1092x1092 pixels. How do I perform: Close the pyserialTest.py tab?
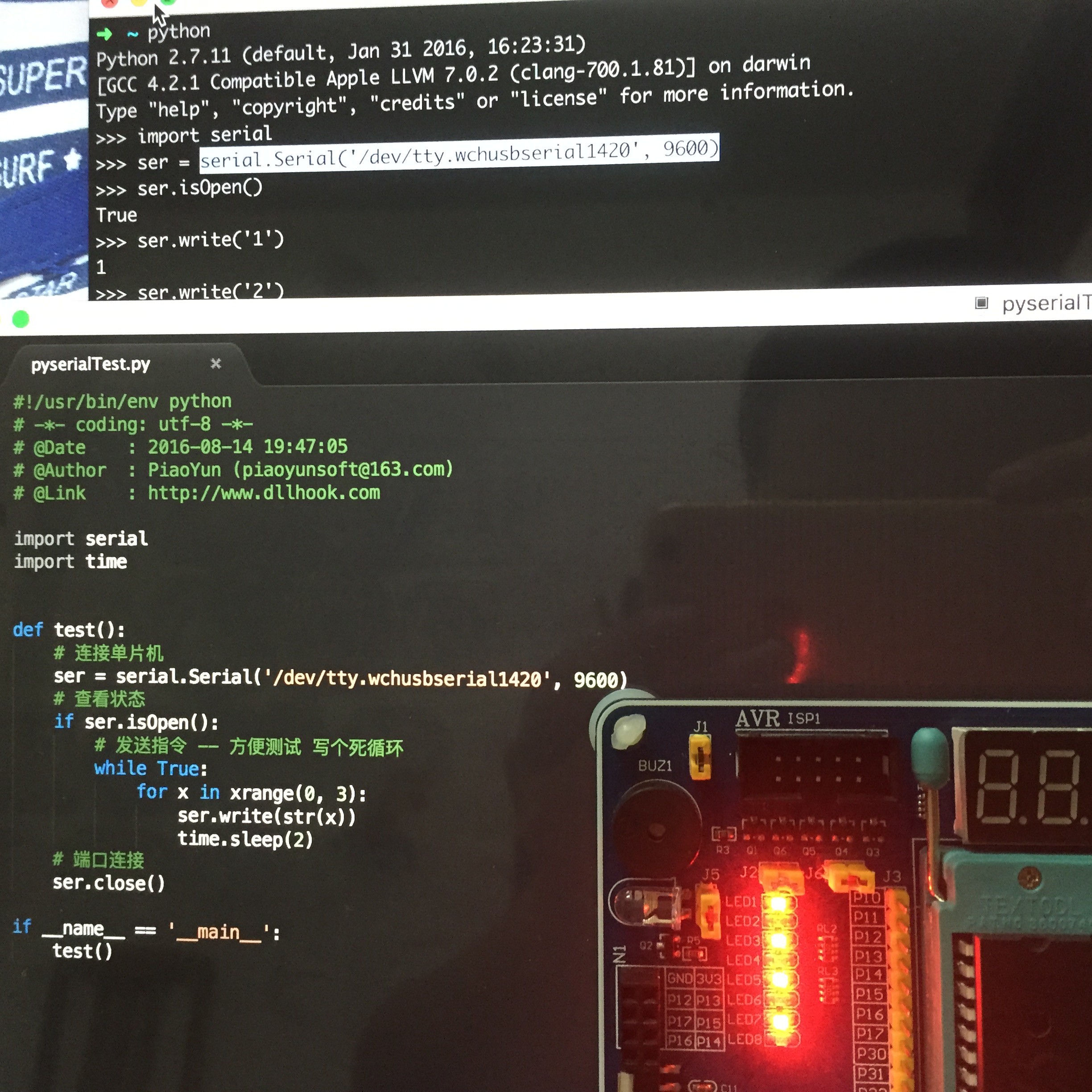point(215,364)
